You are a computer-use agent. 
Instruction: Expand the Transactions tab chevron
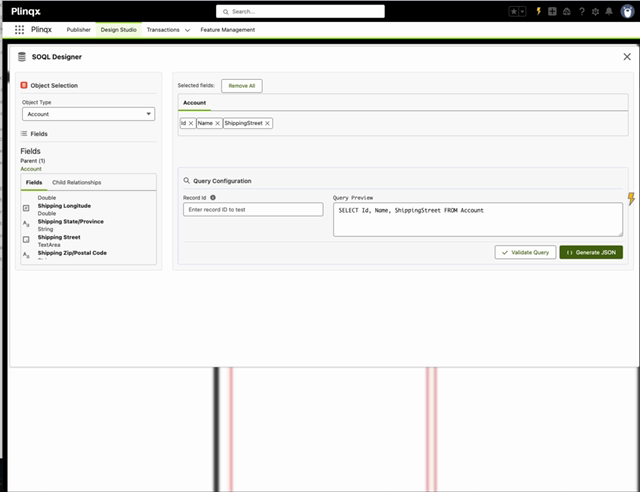[x=187, y=30]
